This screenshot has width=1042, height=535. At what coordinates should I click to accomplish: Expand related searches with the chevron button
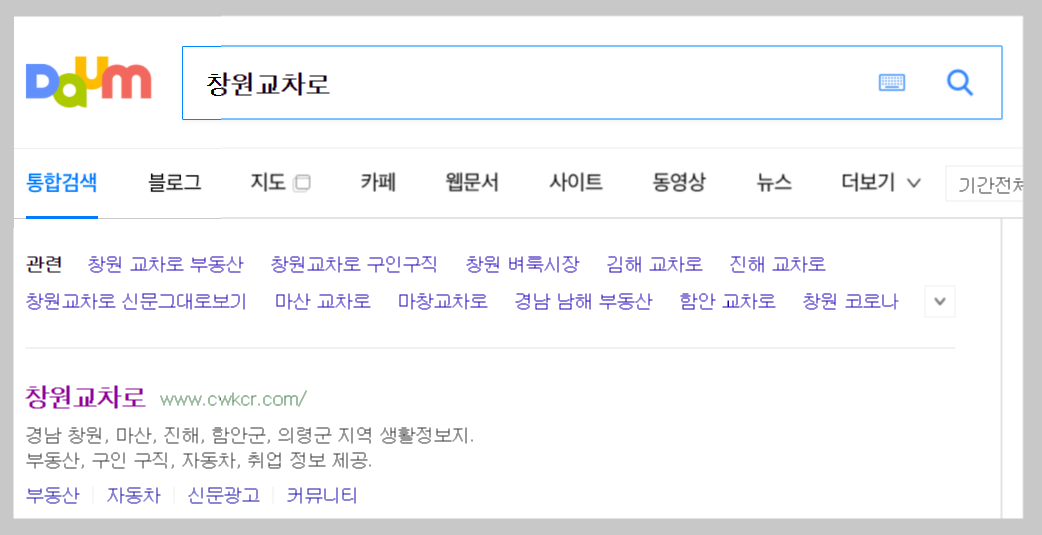940,301
